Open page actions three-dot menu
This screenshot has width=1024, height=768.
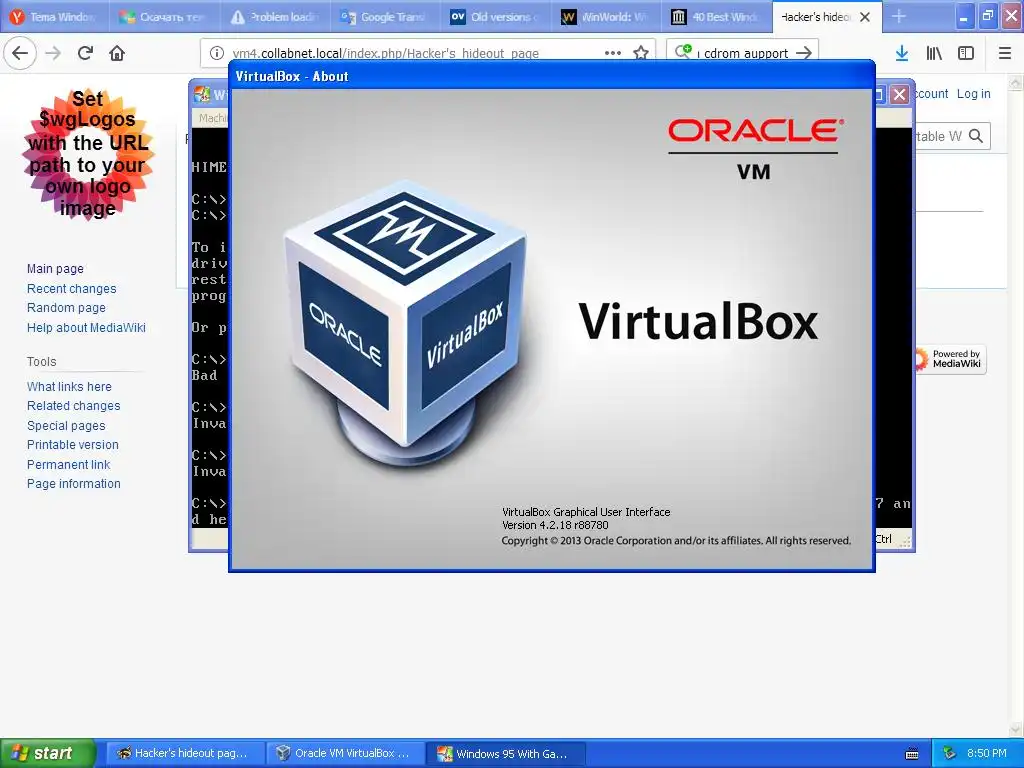click(613, 53)
